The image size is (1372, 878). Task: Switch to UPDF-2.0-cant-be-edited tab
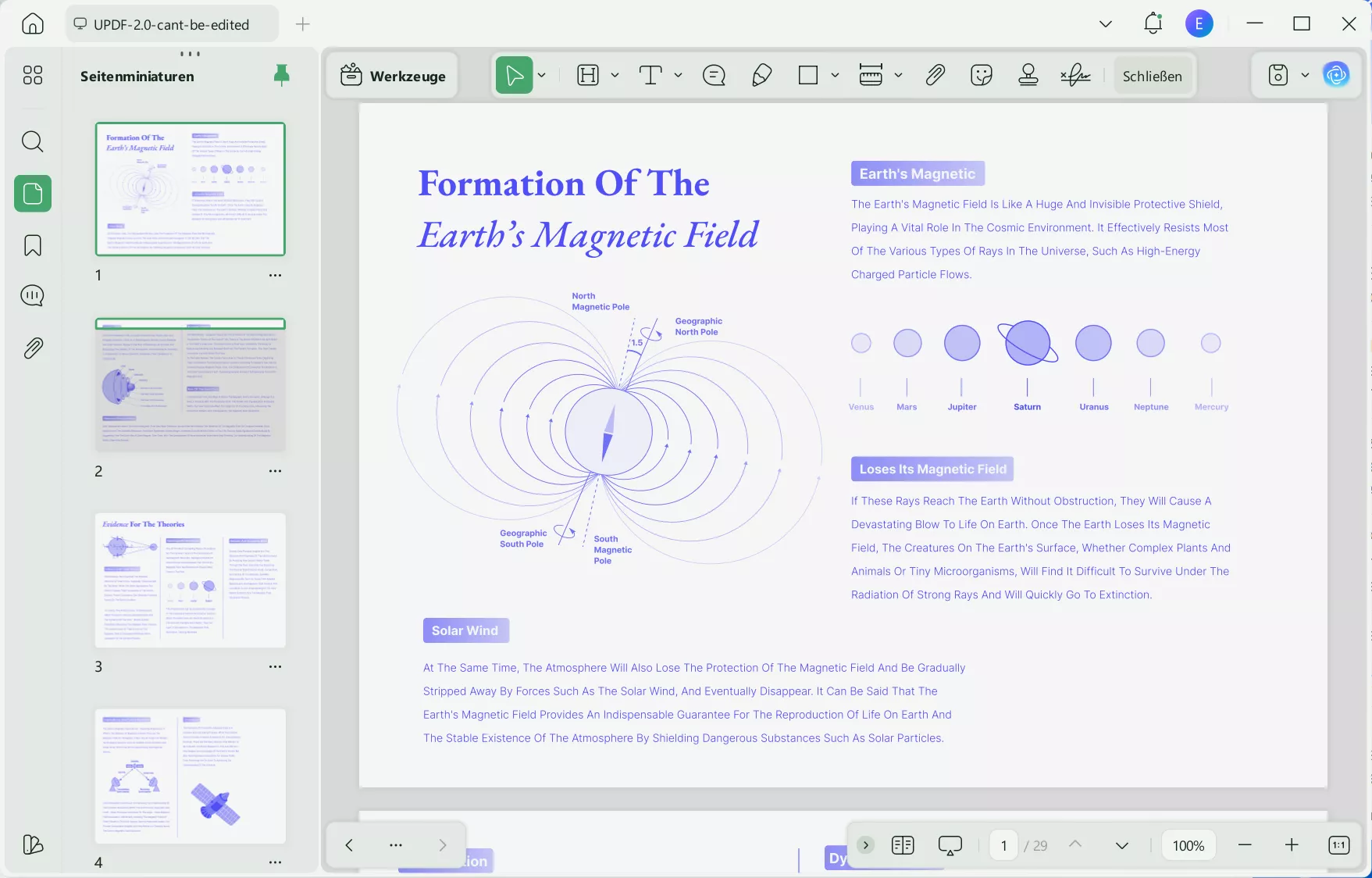(x=172, y=24)
